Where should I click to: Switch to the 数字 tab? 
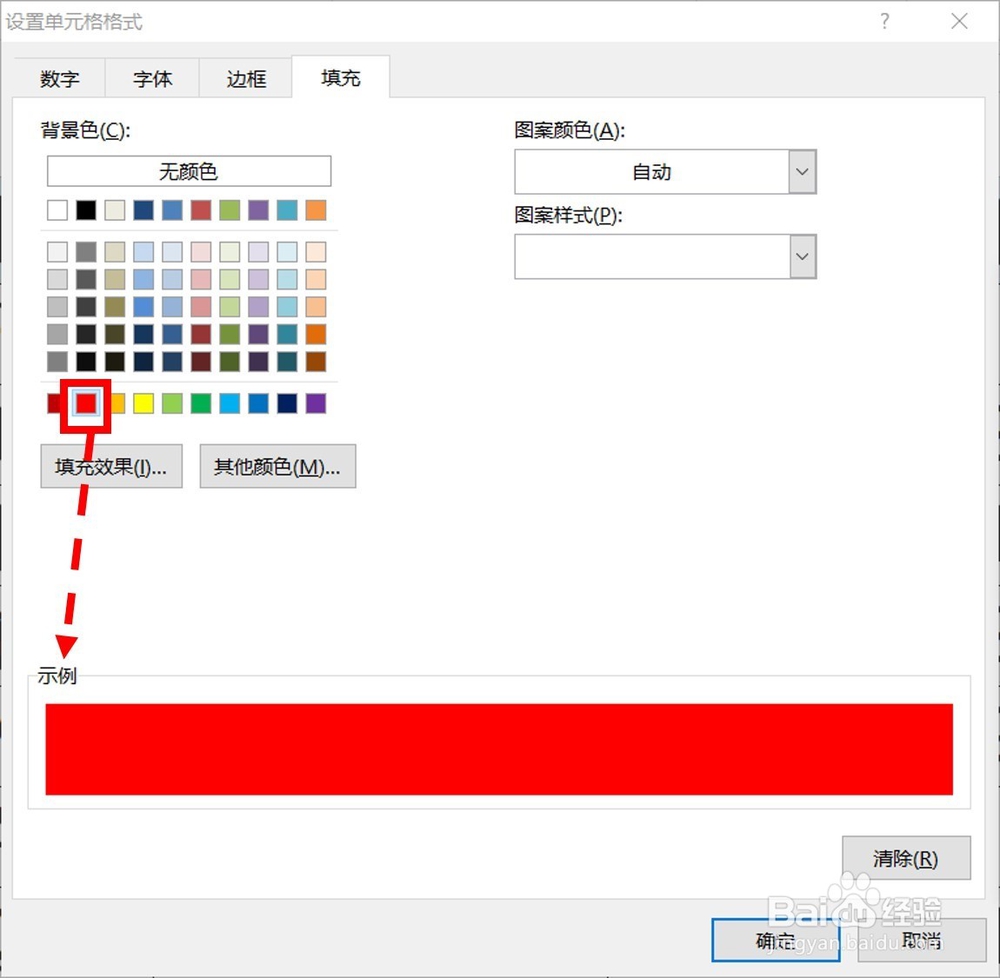pos(59,78)
